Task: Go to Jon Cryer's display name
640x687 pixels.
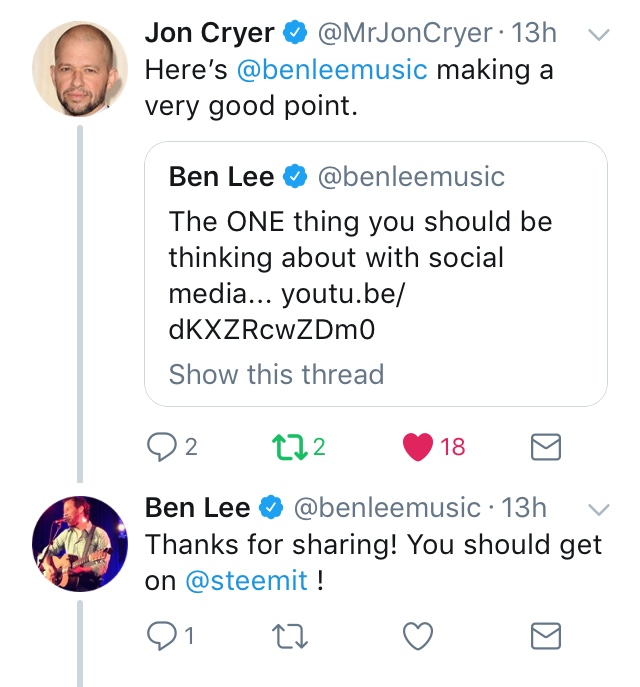Action: point(209,33)
